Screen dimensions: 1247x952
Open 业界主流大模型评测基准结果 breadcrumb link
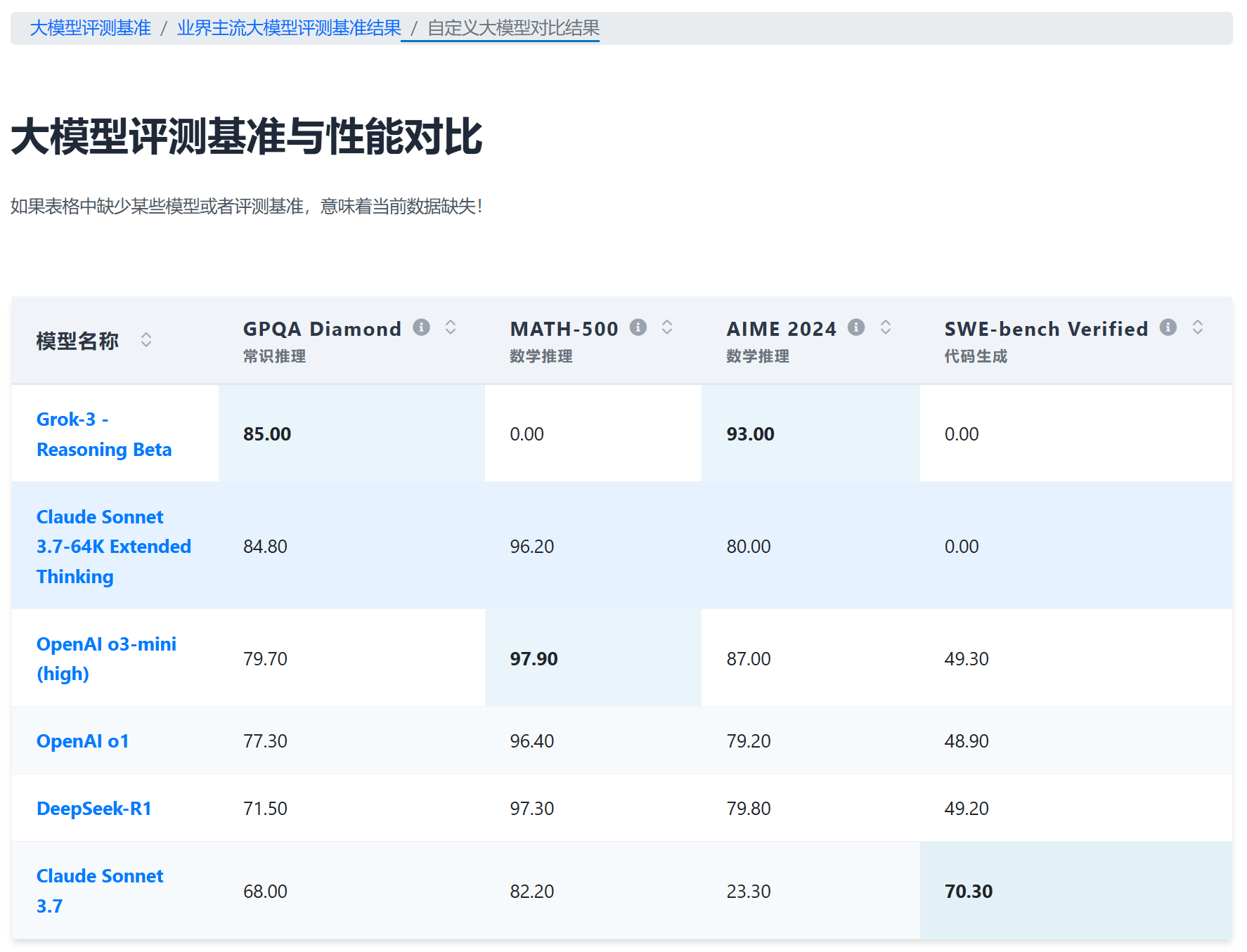289,28
